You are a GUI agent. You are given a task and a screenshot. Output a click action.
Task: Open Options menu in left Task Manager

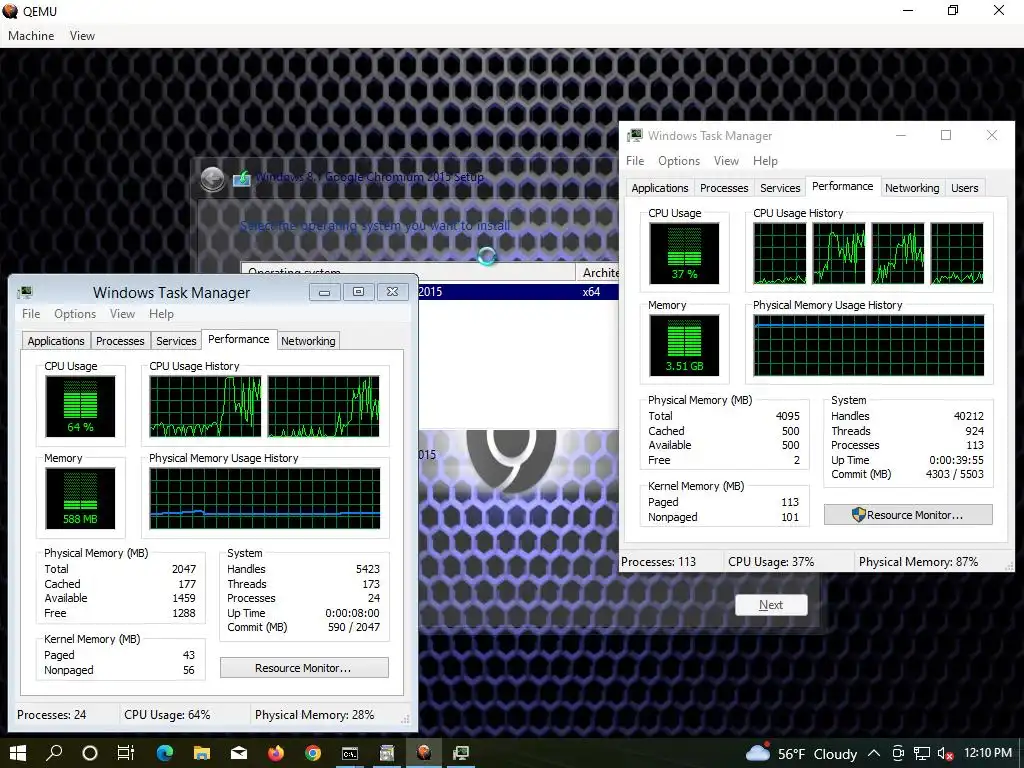(75, 313)
